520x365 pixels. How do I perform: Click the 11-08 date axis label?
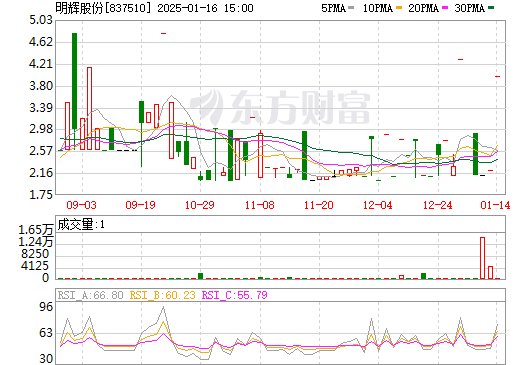pyautogui.click(x=260, y=205)
